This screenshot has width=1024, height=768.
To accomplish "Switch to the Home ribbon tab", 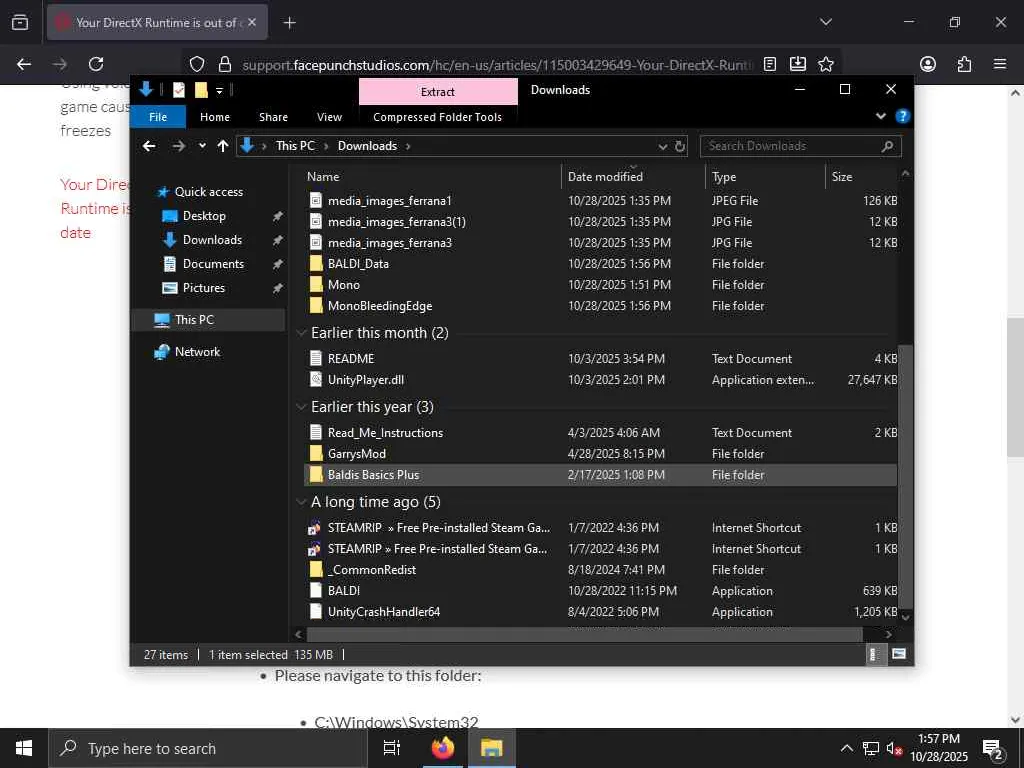I will coord(215,117).
